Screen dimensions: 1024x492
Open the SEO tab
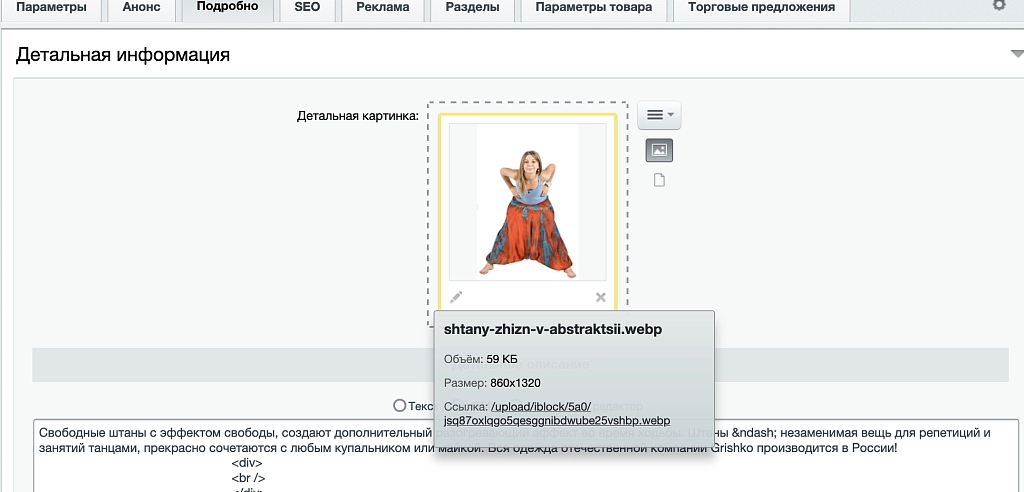pyautogui.click(x=307, y=9)
